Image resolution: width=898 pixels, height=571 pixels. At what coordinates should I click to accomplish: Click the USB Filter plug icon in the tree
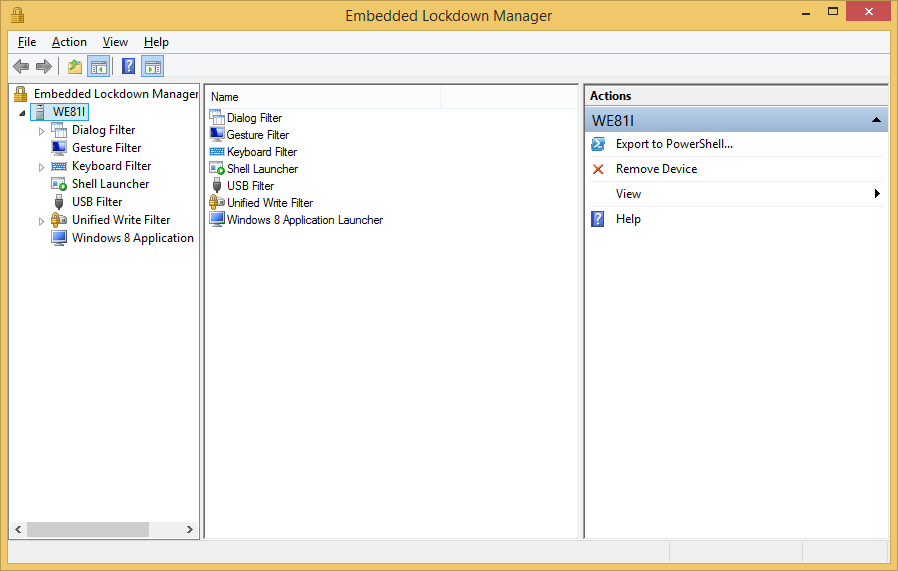point(59,202)
